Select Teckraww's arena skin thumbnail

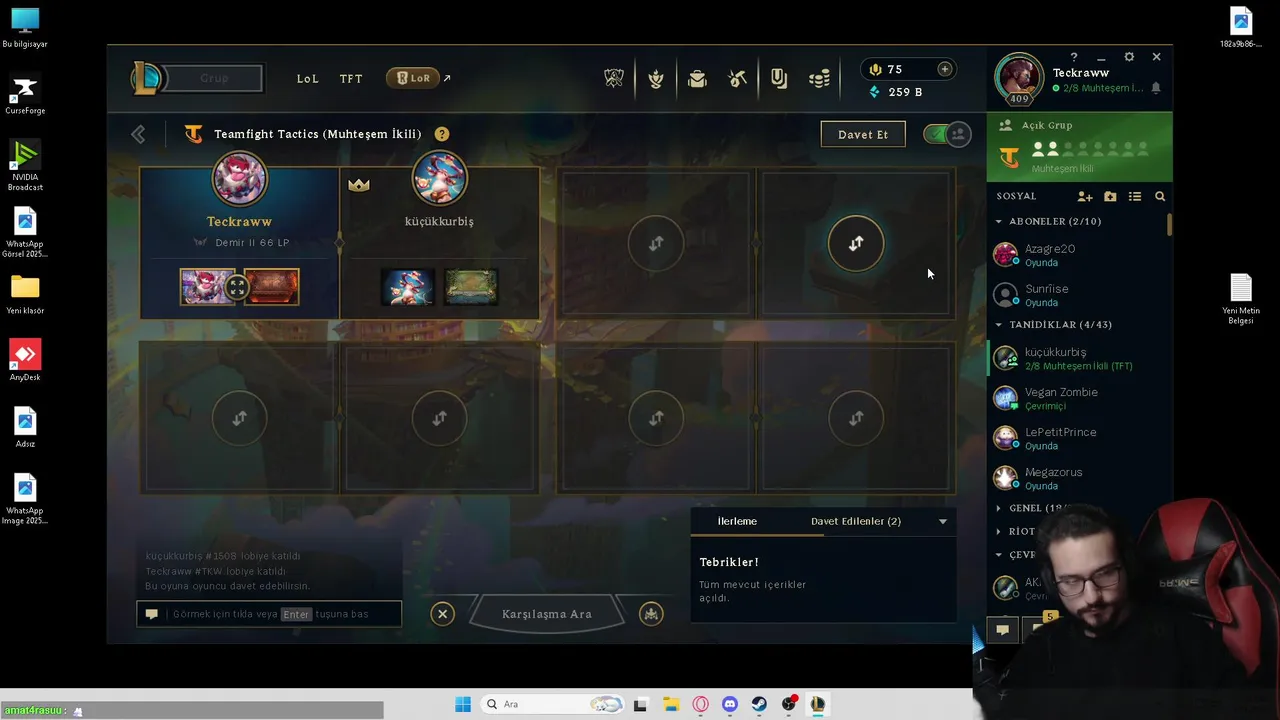point(271,287)
